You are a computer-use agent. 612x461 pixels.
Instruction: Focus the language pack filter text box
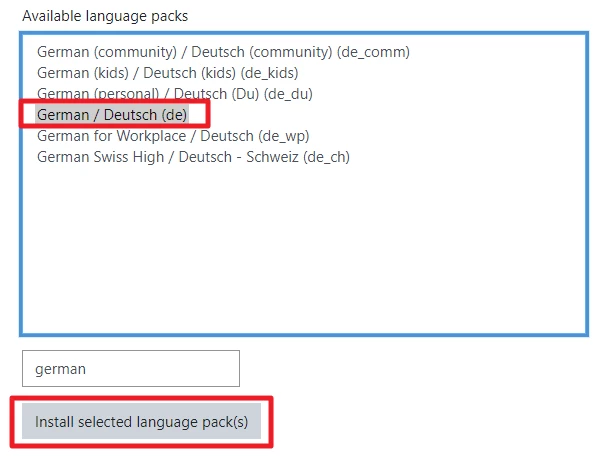coord(131,368)
